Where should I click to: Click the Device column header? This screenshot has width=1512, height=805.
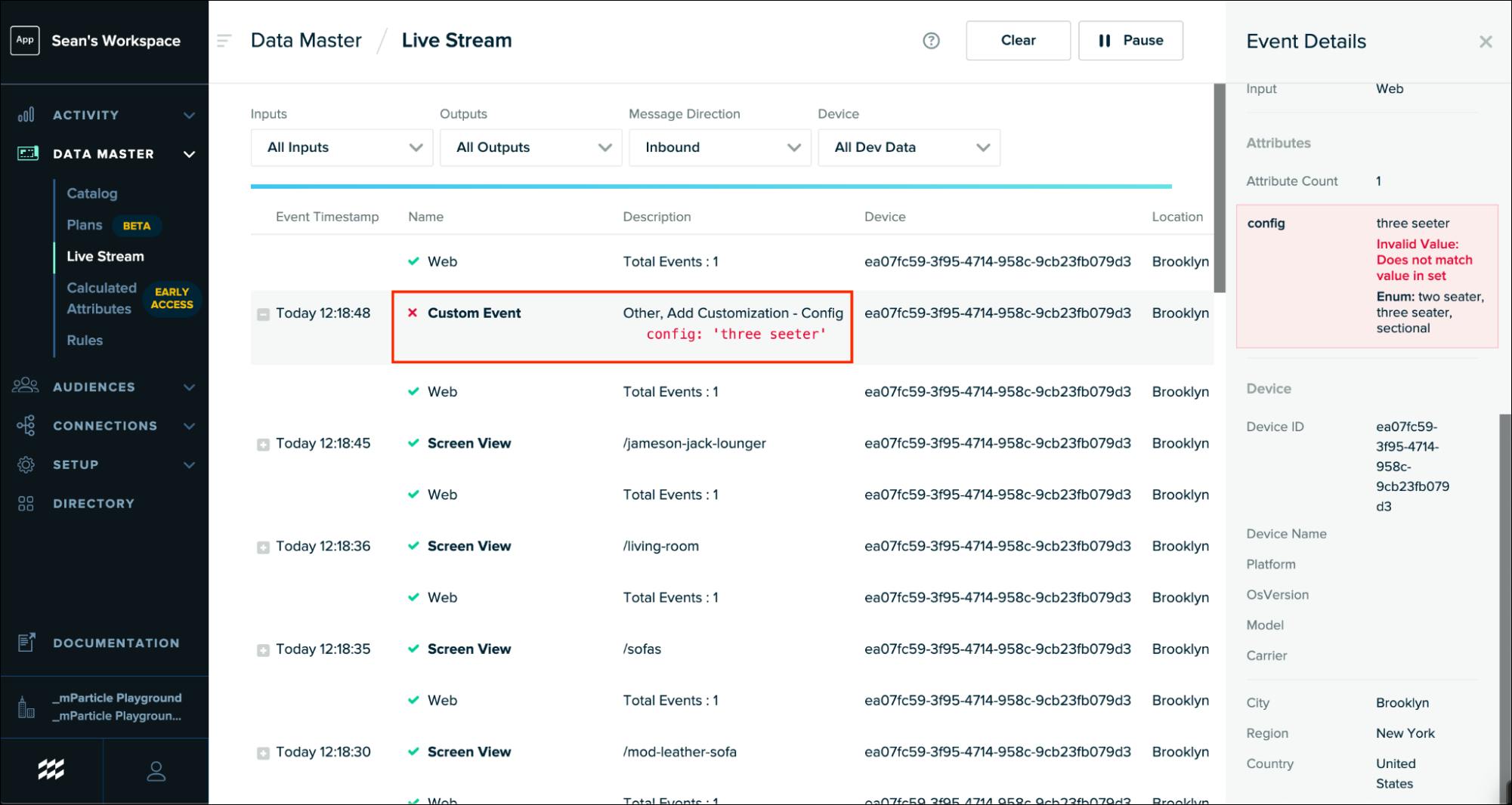coord(885,217)
